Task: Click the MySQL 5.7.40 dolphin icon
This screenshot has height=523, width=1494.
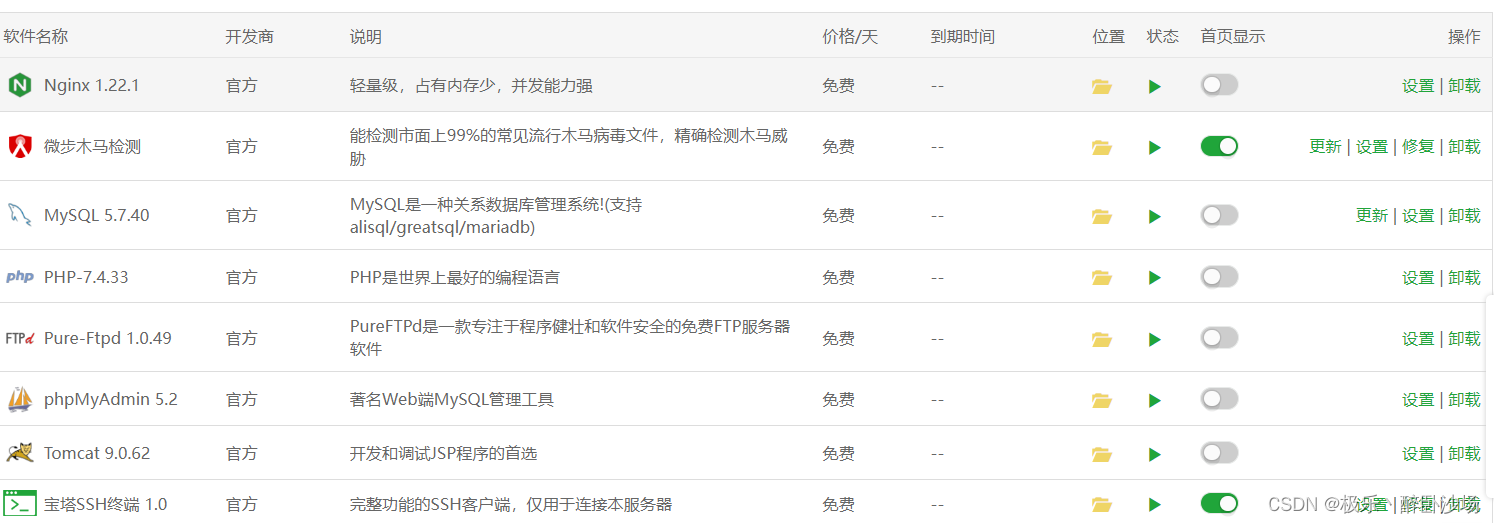Action: click(20, 215)
